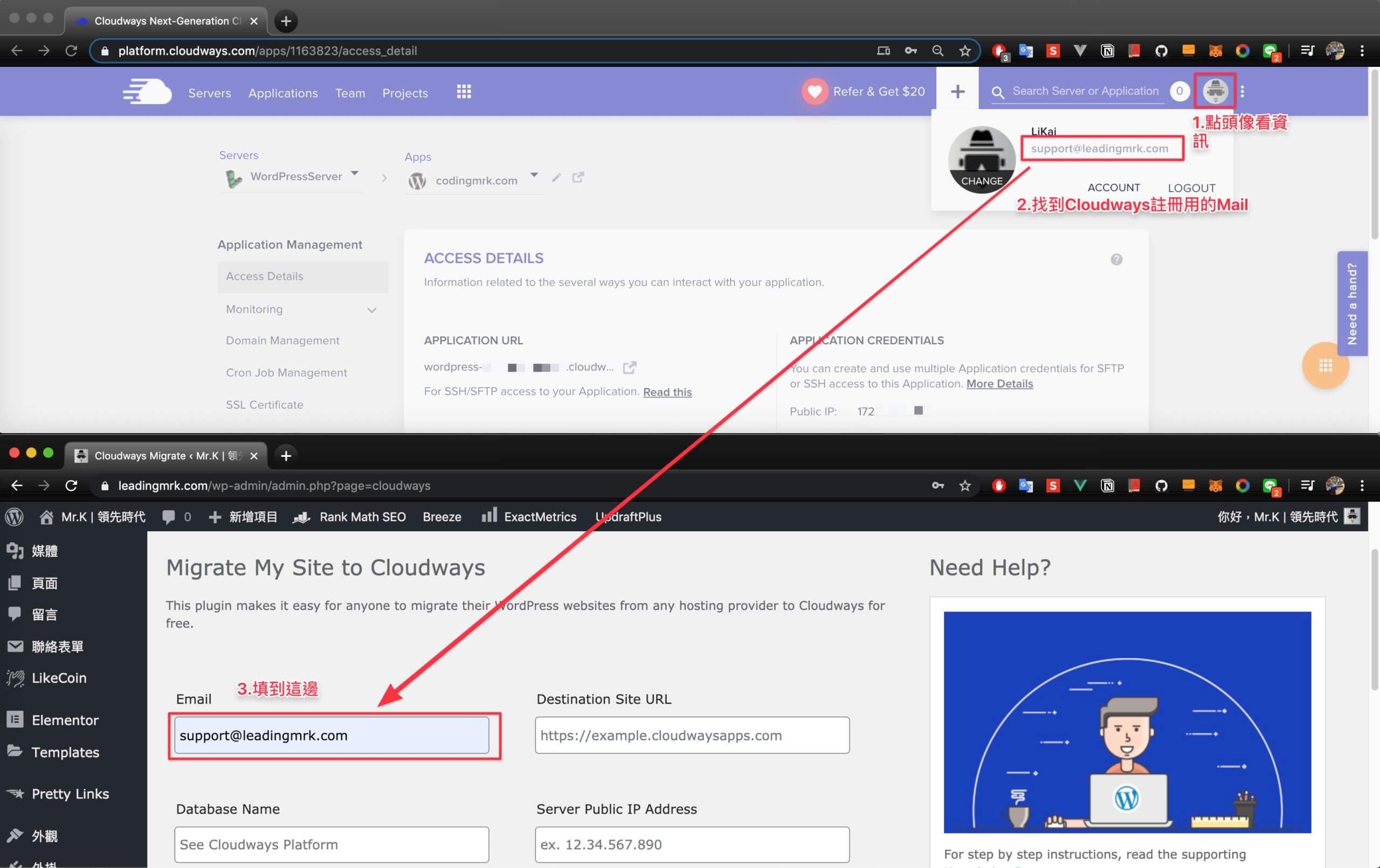The image size is (1380, 868).
Task: Expand the WordPressServer server dropdown
Action: coord(355,173)
